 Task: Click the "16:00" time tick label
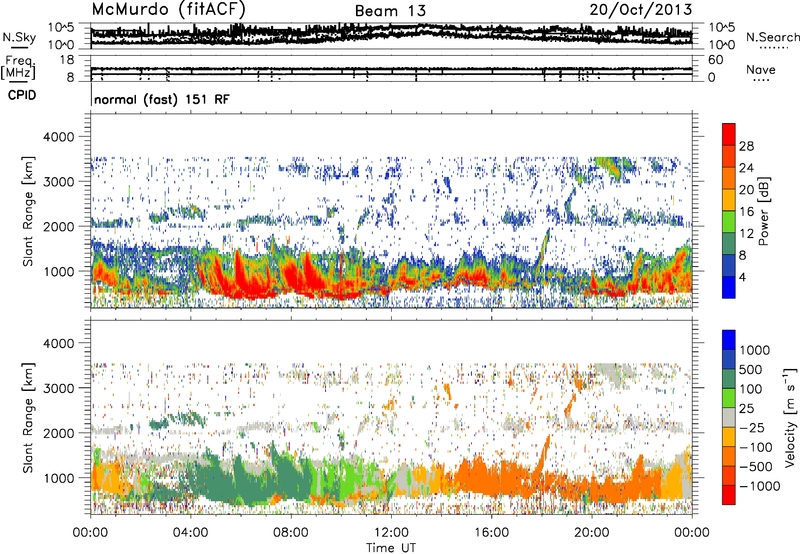pos(491,533)
